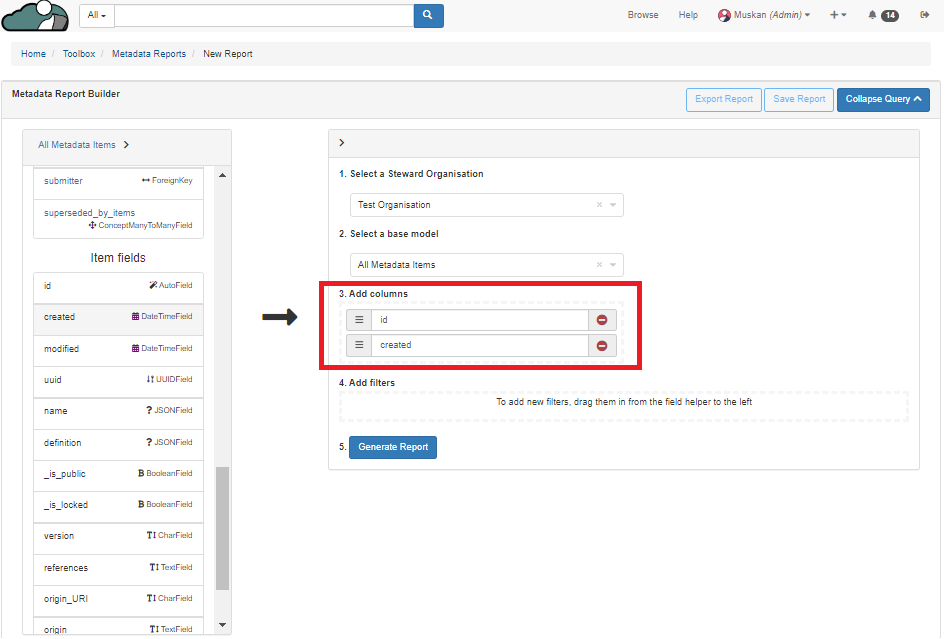Open the Muskan user menu

coord(764,15)
